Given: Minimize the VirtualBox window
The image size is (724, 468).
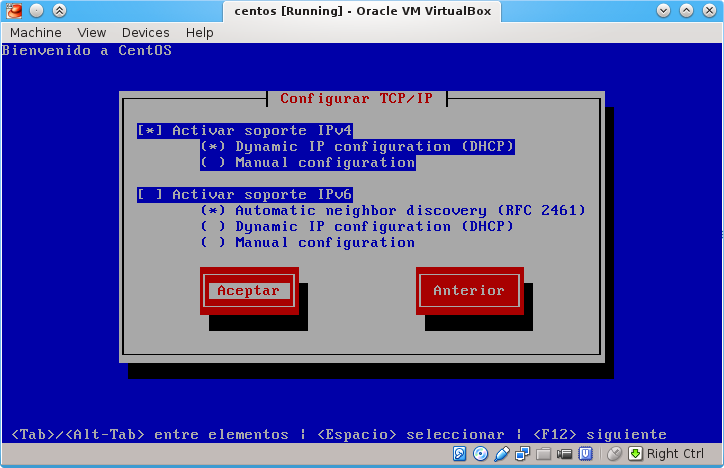Looking at the screenshot, I should 664,11.
